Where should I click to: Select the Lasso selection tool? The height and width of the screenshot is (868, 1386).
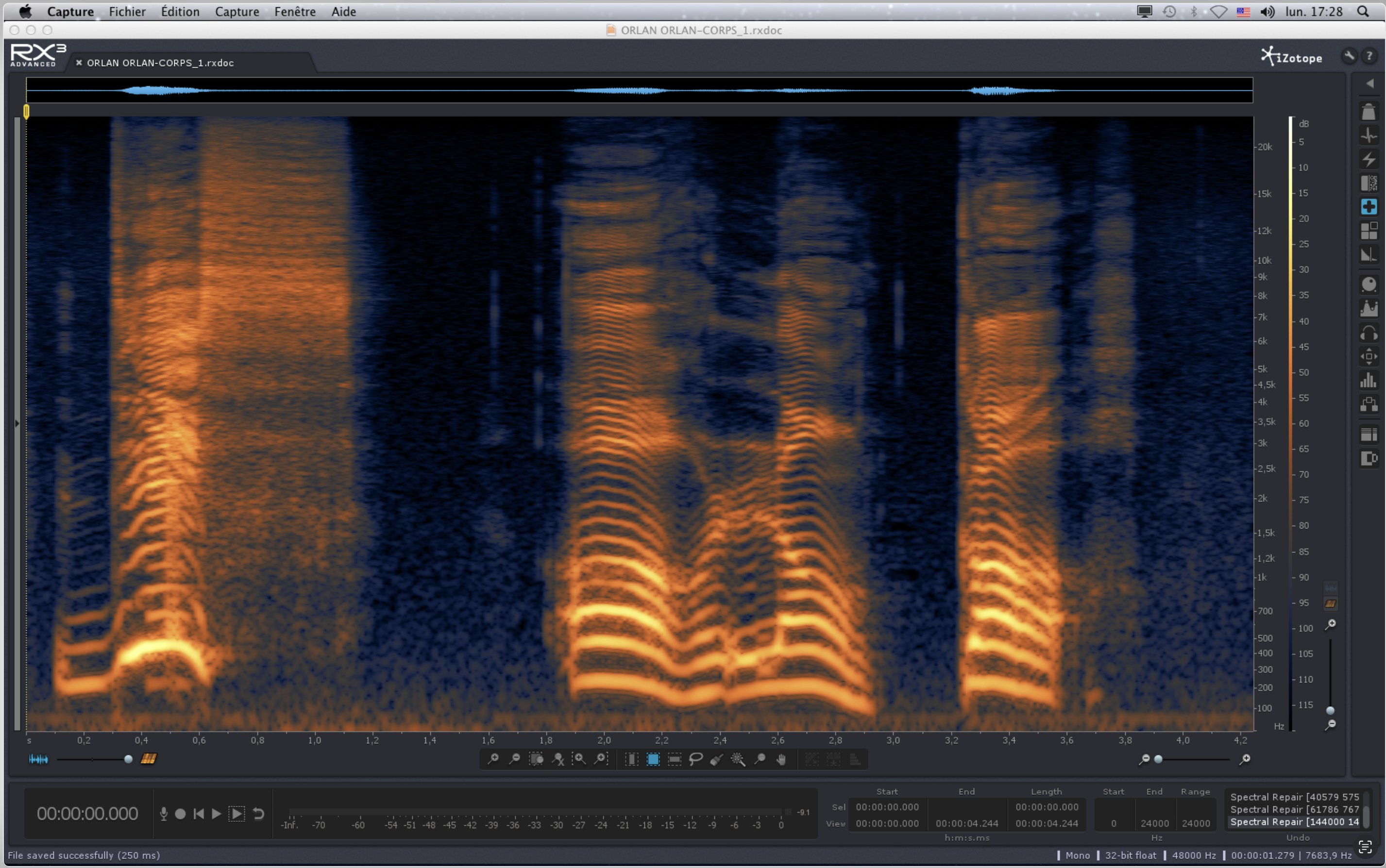coord(696,759)
